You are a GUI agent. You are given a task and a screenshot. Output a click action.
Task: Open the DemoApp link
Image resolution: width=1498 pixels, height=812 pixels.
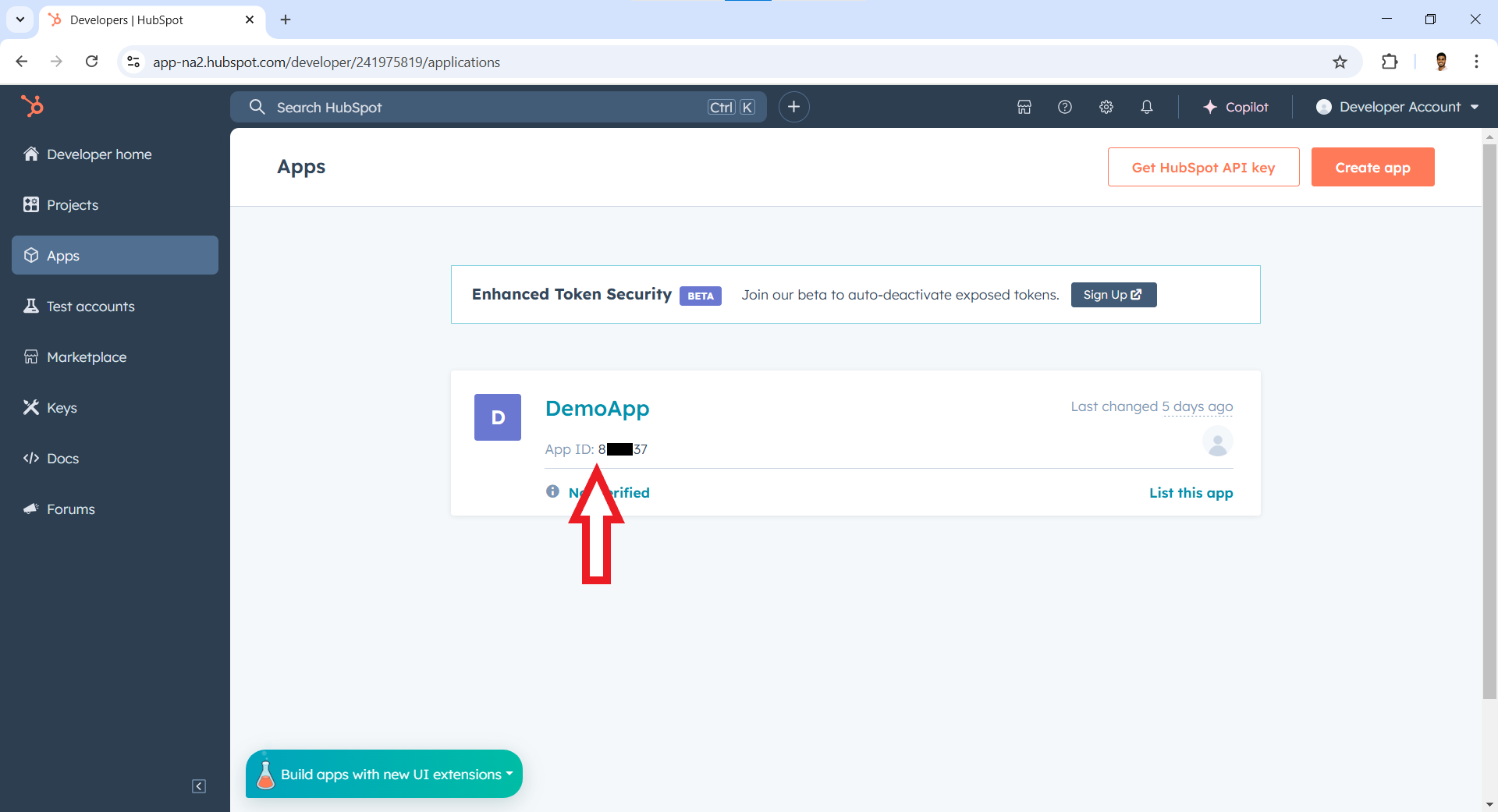coord(597,408)
